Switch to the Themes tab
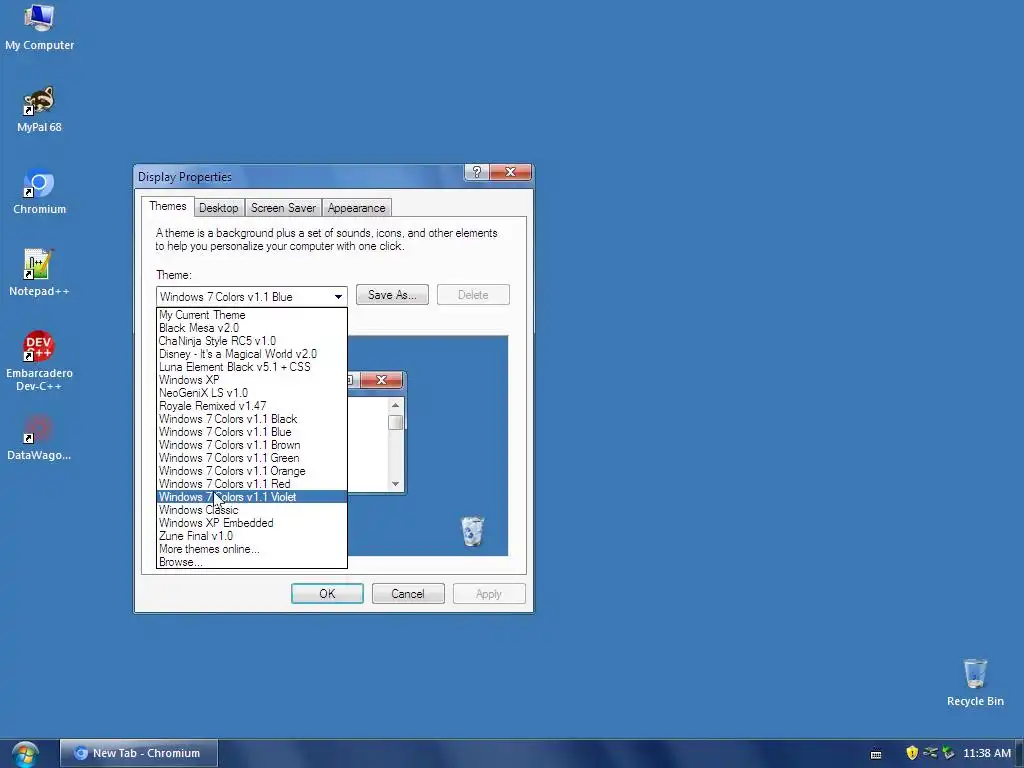The width and height of the screenshot is (1024, 768). tap(168, 206)
